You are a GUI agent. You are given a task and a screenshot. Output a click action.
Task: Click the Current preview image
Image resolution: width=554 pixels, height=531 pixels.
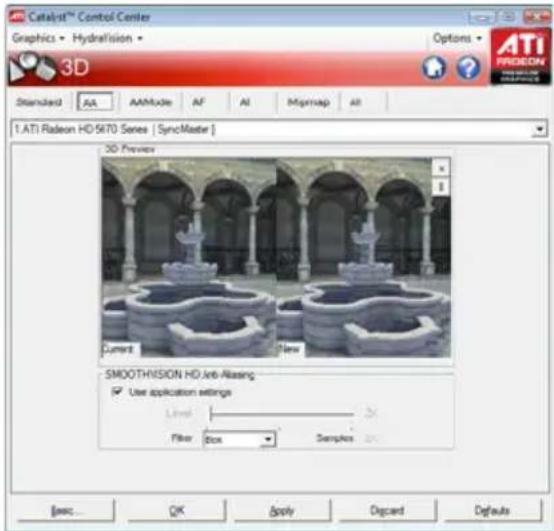(189, 257)
